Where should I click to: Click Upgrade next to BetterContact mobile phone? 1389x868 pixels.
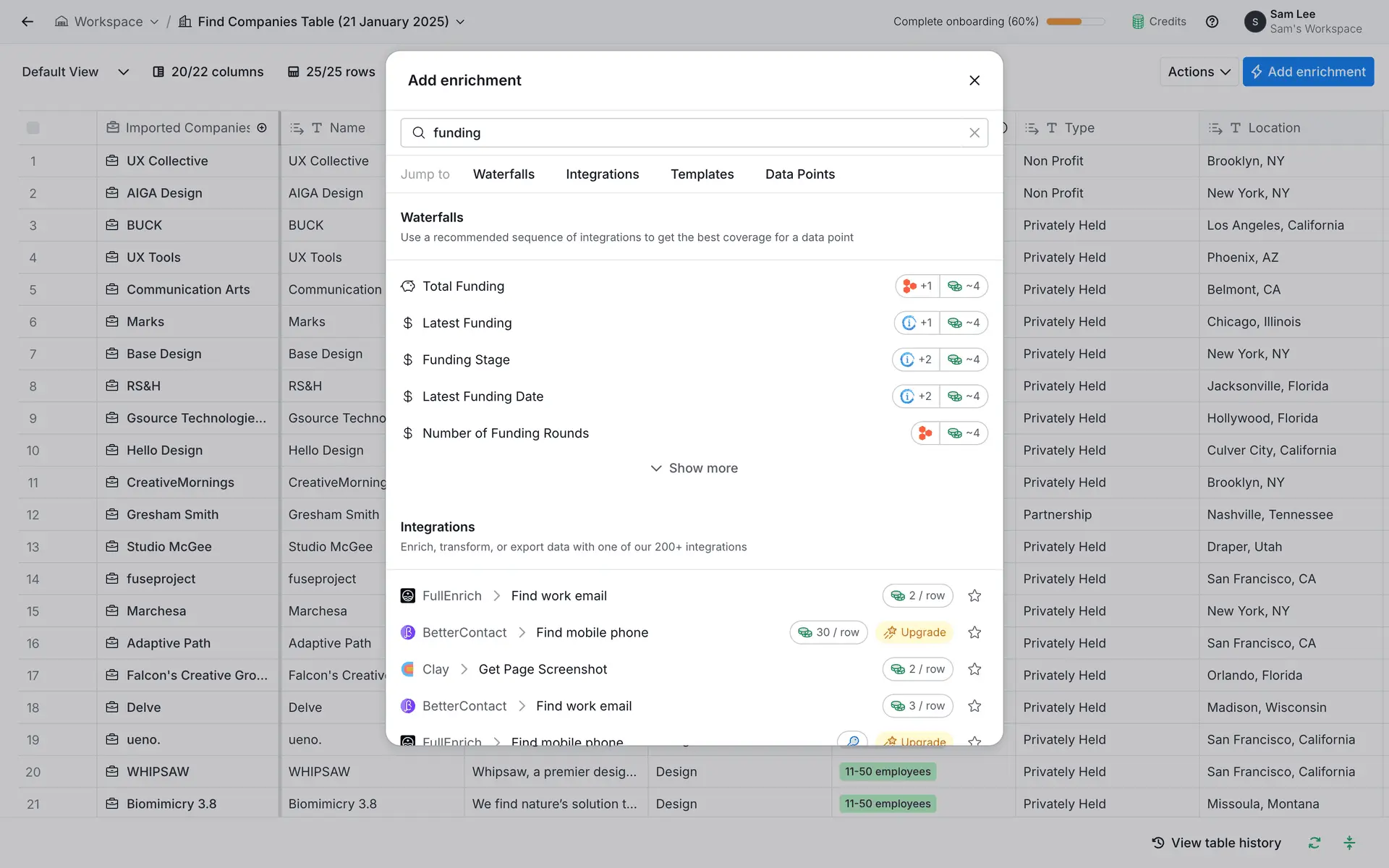(x=914, y=633)
